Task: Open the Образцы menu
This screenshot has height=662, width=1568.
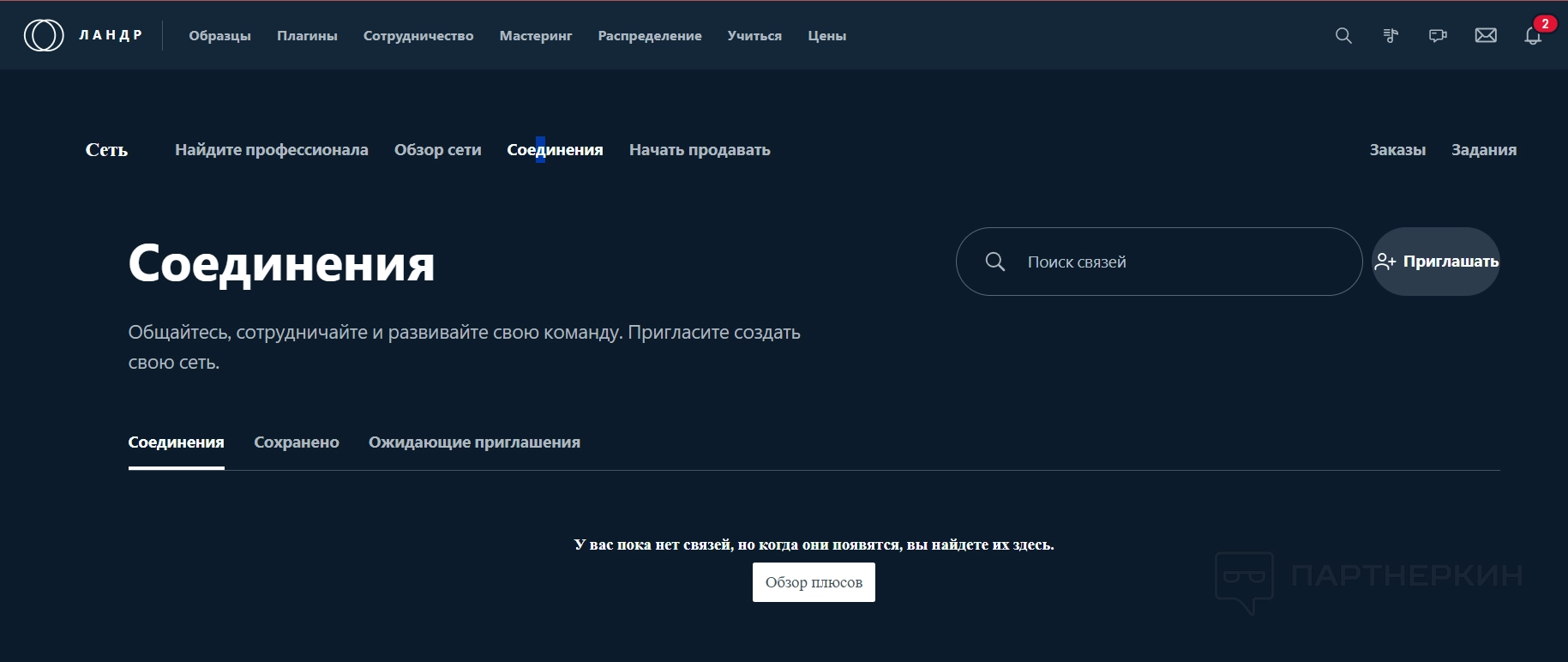Action: pyautogui.click(x=219, y=36)
